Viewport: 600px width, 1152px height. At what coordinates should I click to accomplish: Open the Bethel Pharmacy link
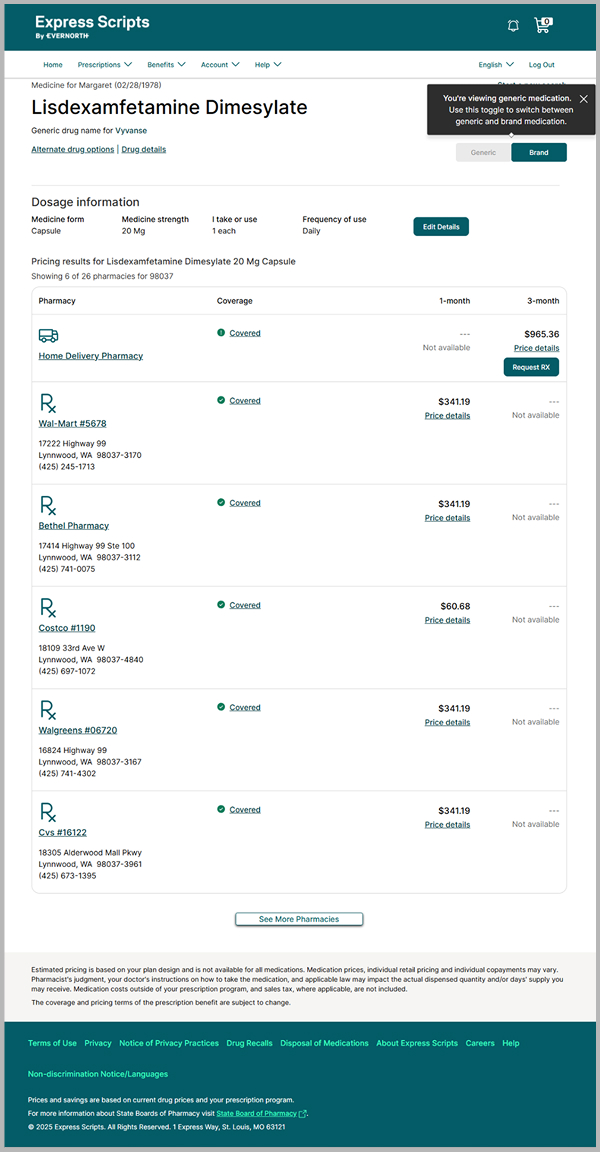[x=73, y=525]
